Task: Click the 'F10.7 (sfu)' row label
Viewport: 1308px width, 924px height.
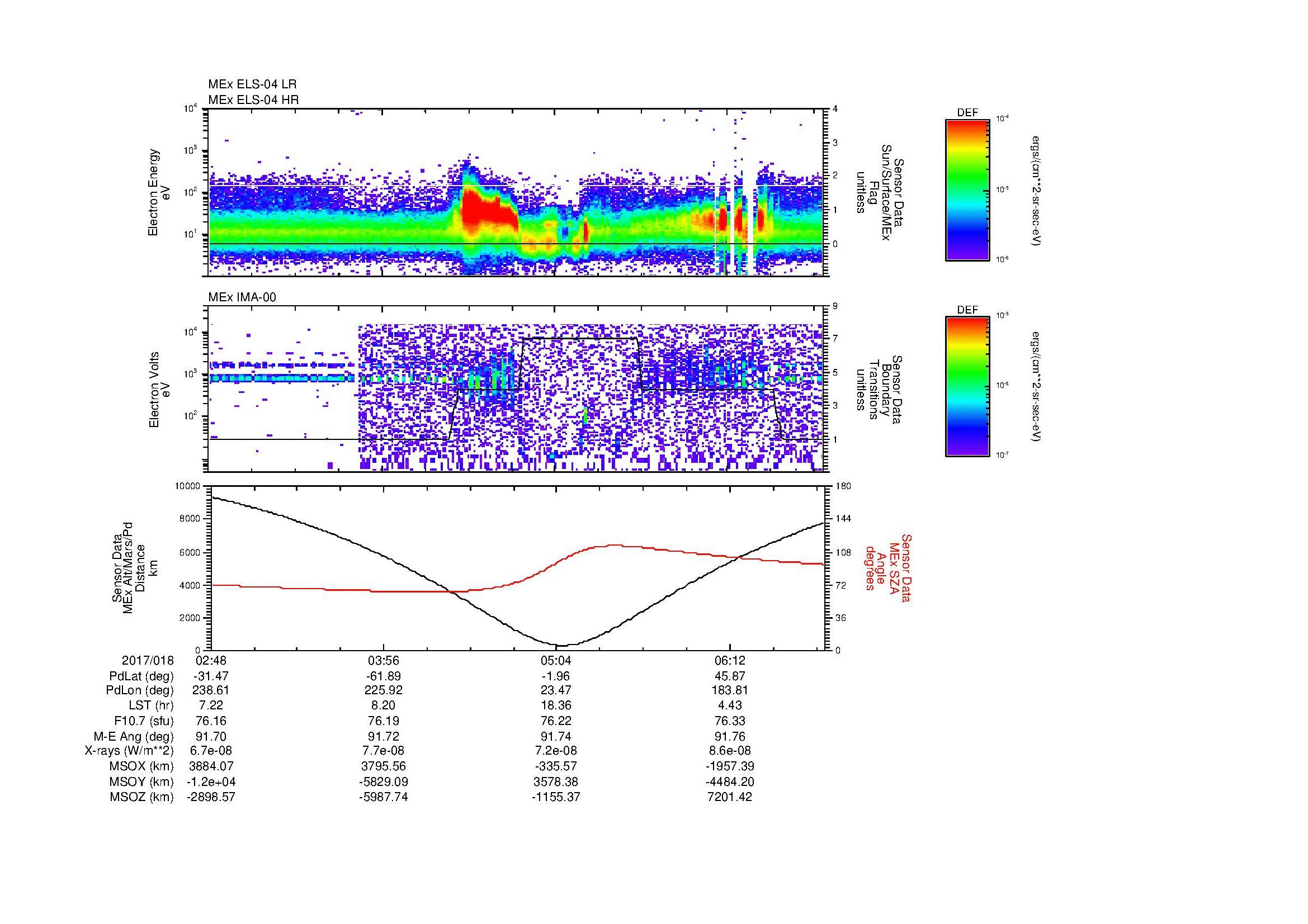Action: (x=144, y=721)
